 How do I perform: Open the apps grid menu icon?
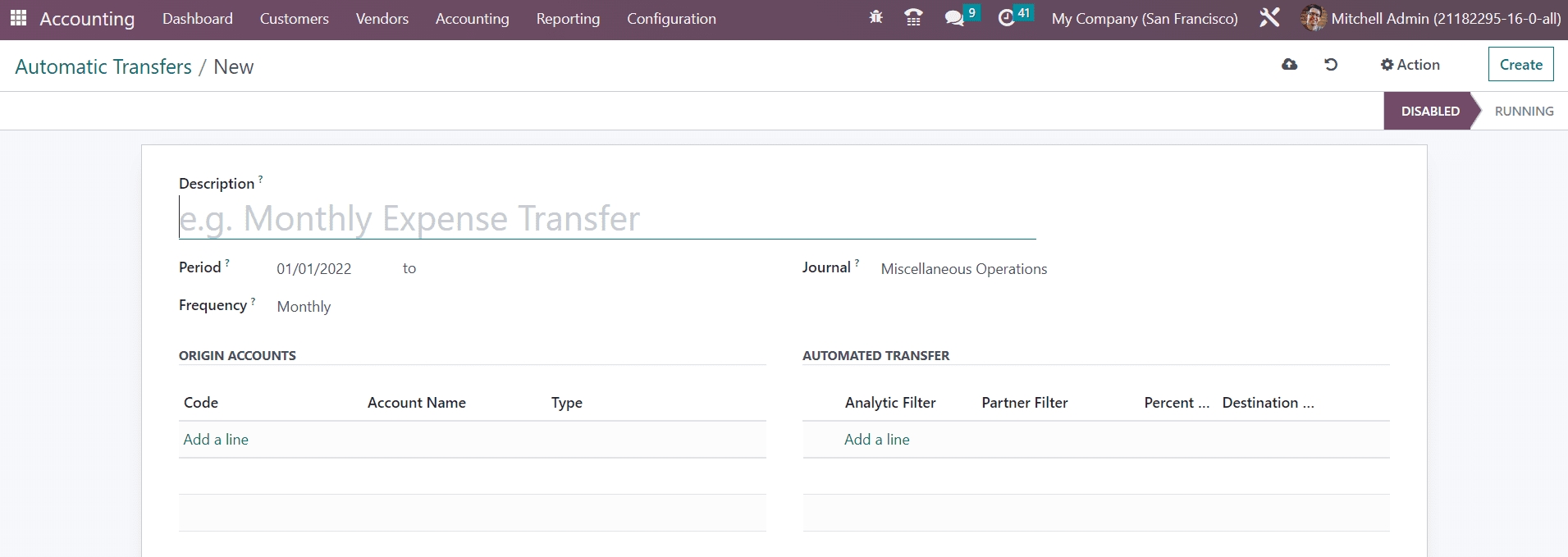pyautogui.click(x=18, y=18)
